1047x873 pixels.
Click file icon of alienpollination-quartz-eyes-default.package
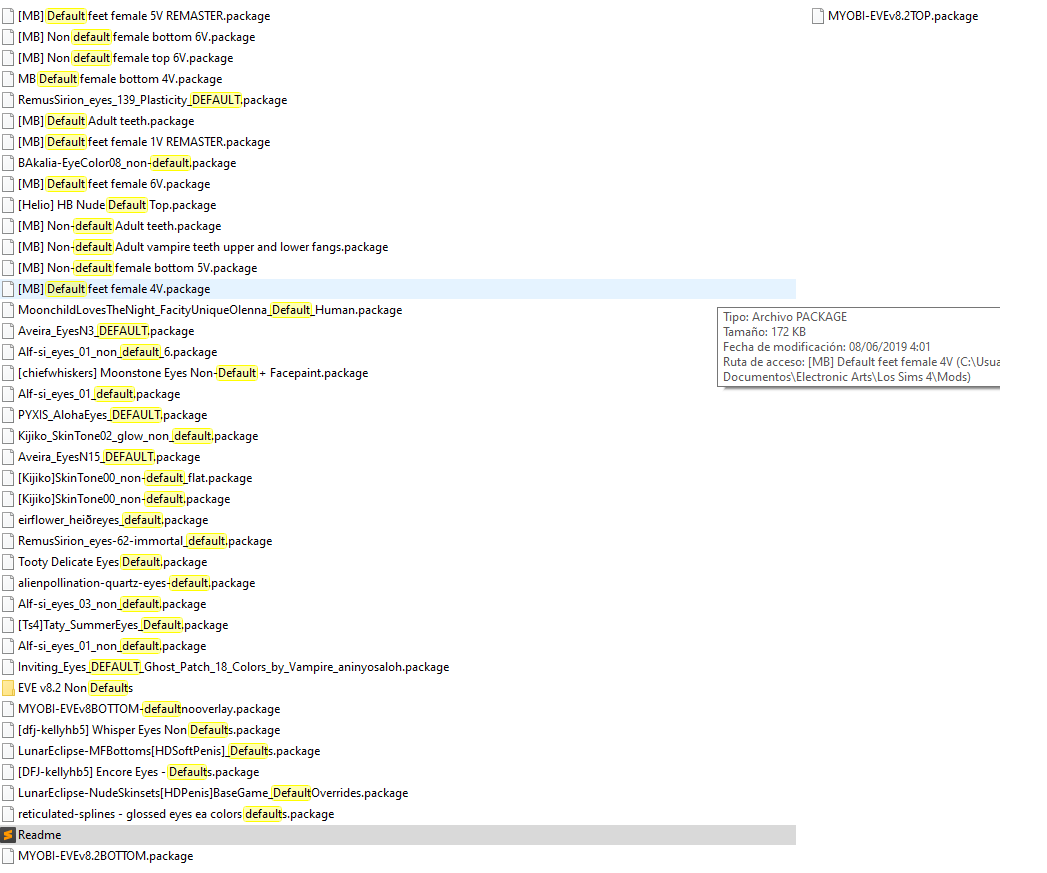[x=8, y=583]
